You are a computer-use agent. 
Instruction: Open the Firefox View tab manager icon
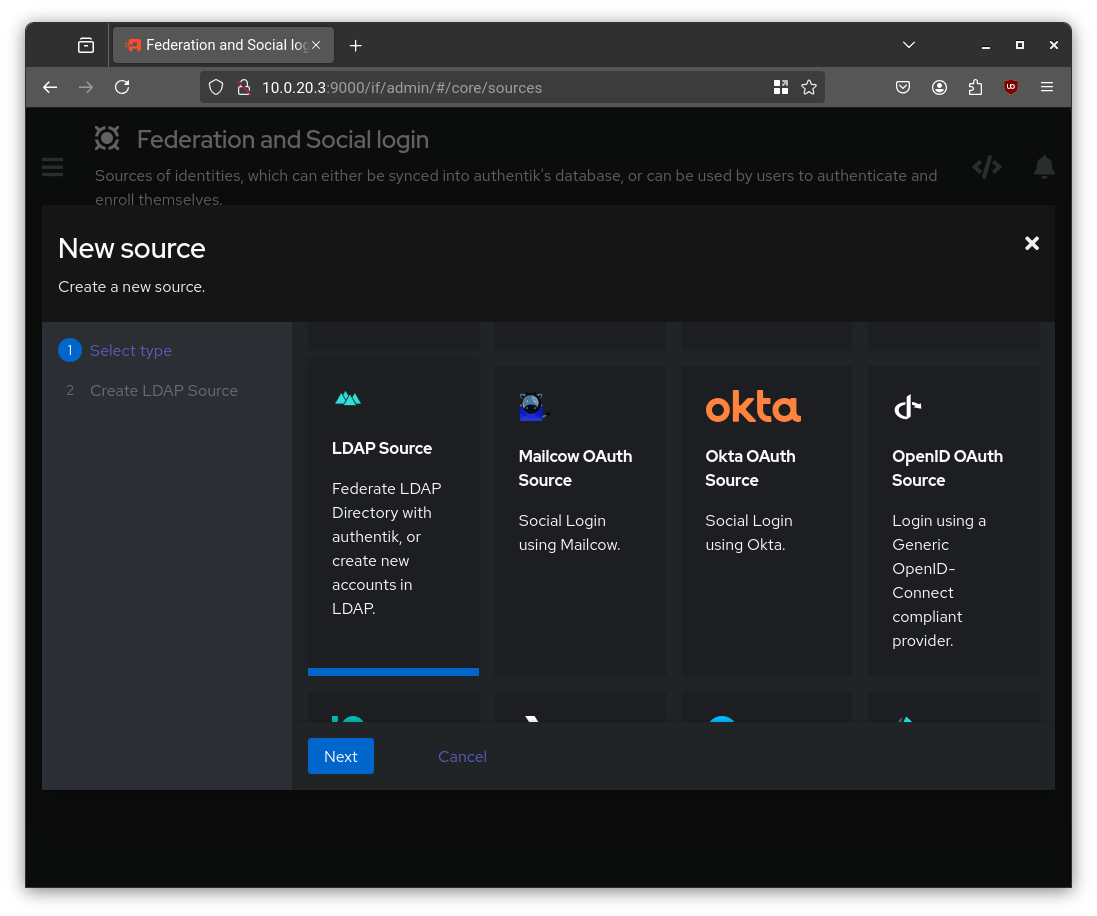click(x=86, y=45)
